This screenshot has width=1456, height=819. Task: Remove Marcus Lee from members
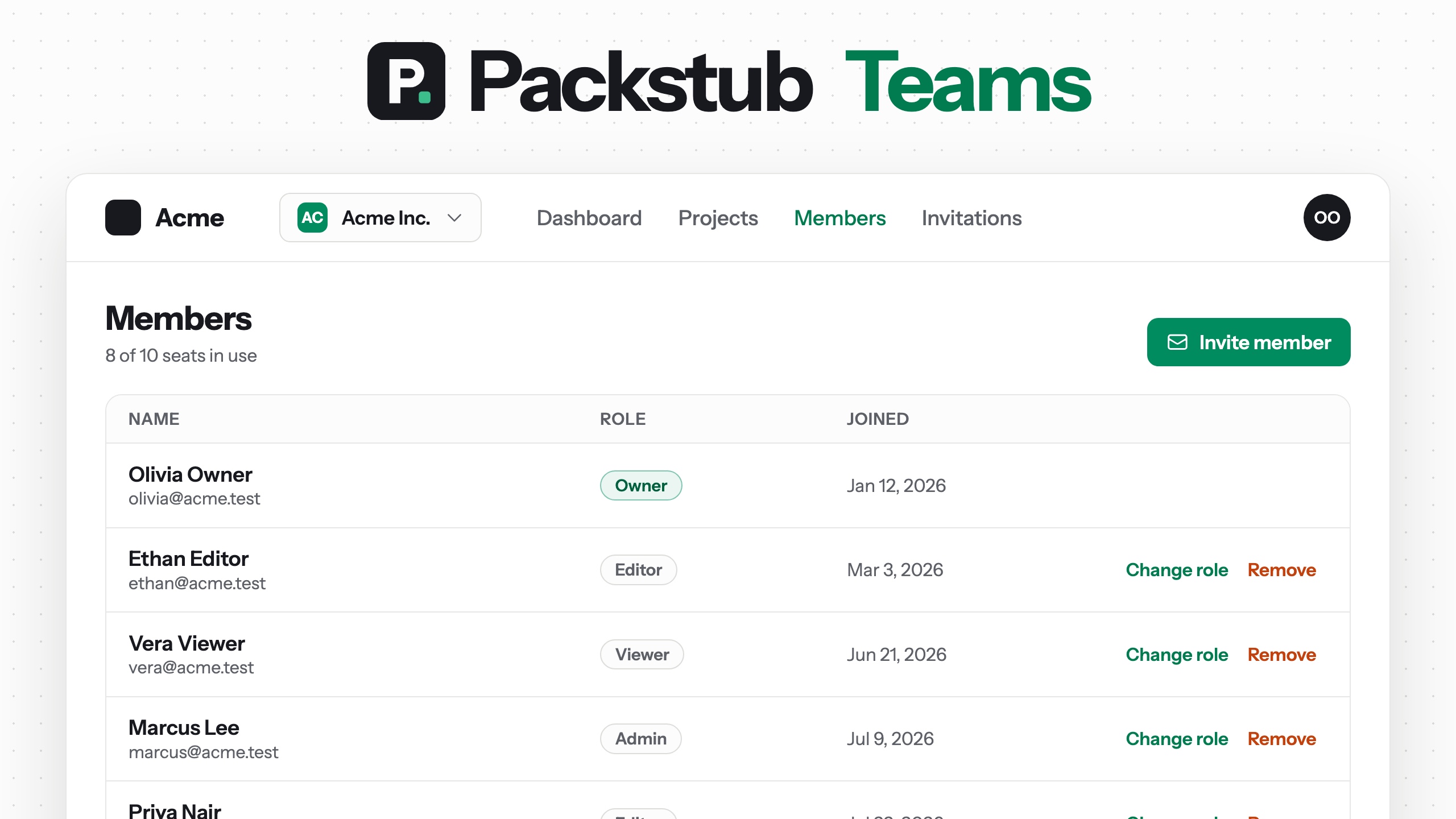pos(1281,739)
